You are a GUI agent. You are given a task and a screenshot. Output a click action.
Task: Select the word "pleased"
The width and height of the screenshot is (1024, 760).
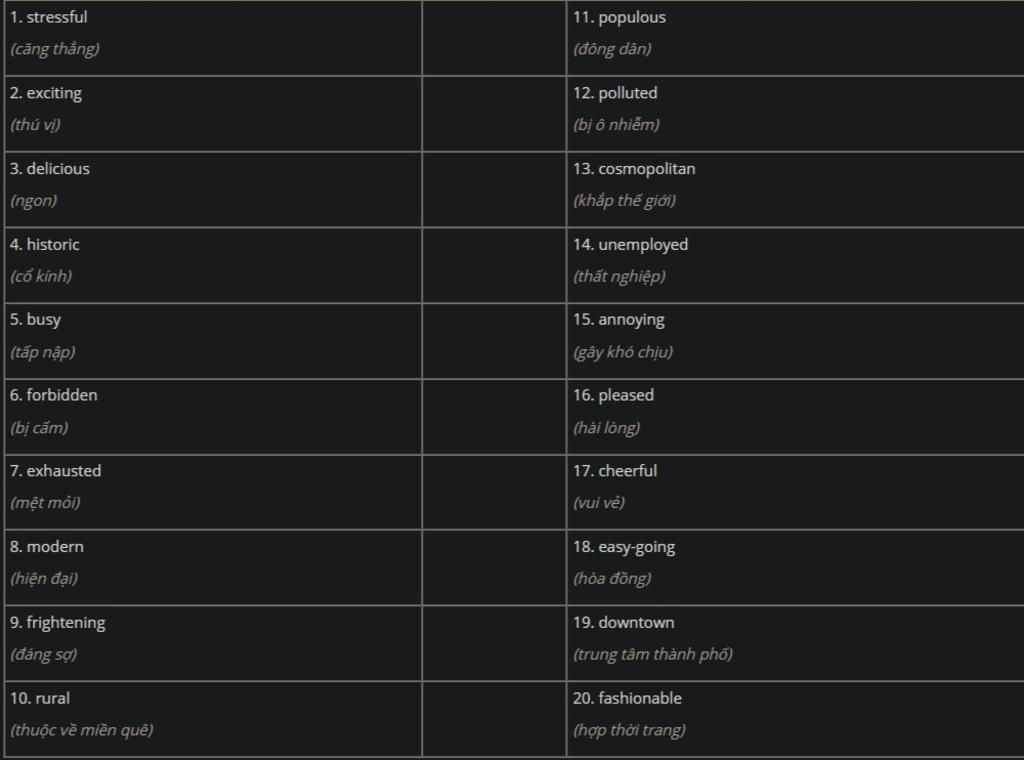tap(626, 395)
